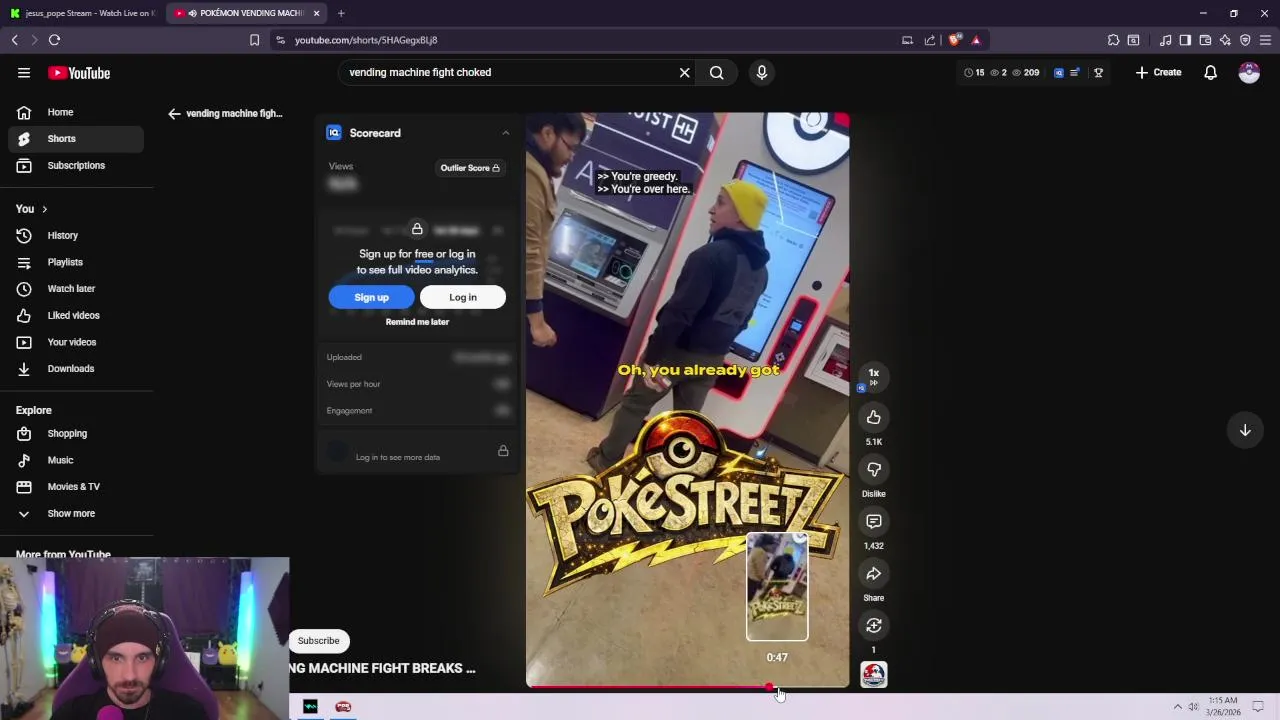Open the YouTube guide hamburger menu
Image resolution: width=1280 pixels, height=720 pixels.
[x=24, y=73]
